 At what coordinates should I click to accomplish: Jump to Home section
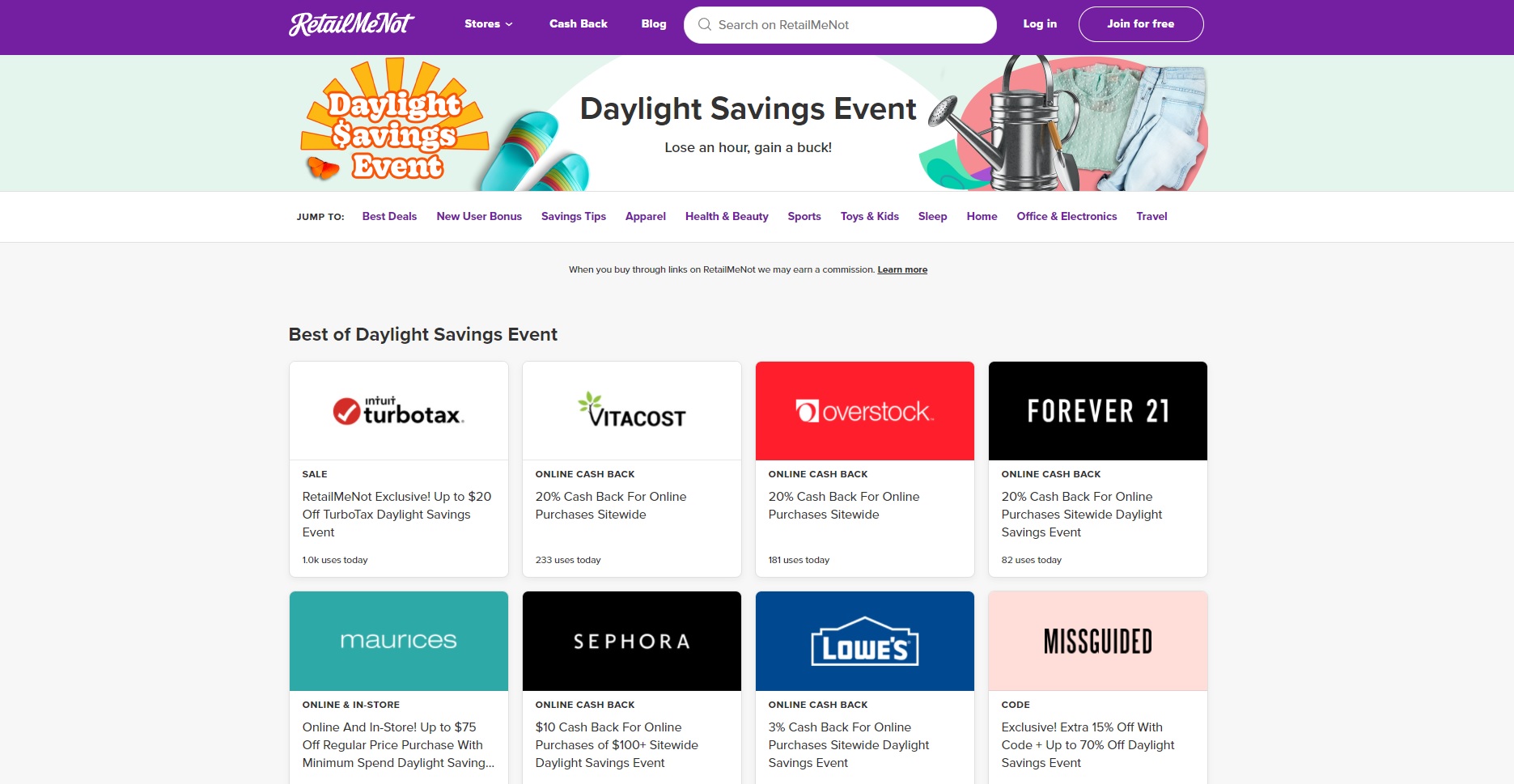coord(982,216)
